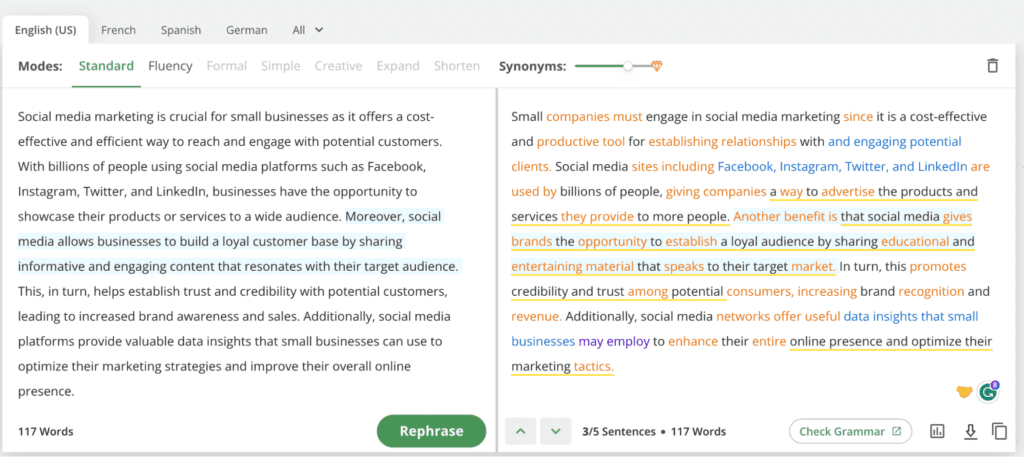Copy full output with the copy icon

point(999,431)
